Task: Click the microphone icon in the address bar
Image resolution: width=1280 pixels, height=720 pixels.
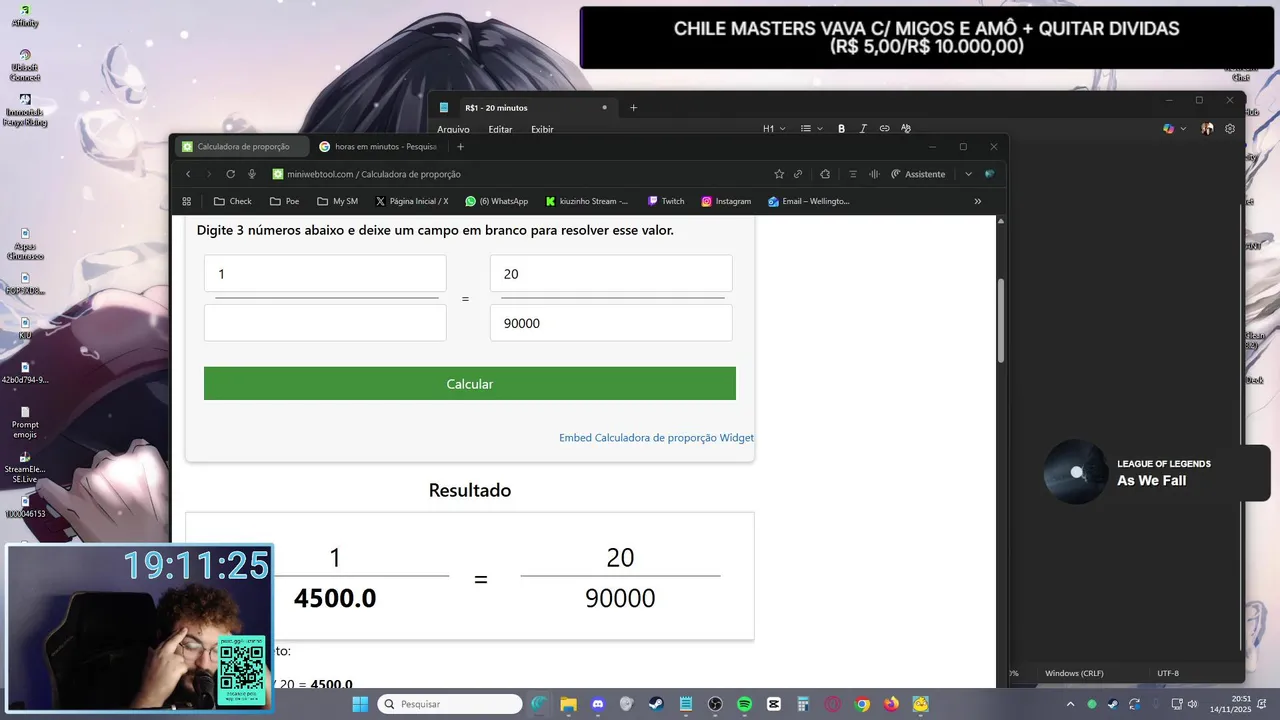Action: point(252,174)
